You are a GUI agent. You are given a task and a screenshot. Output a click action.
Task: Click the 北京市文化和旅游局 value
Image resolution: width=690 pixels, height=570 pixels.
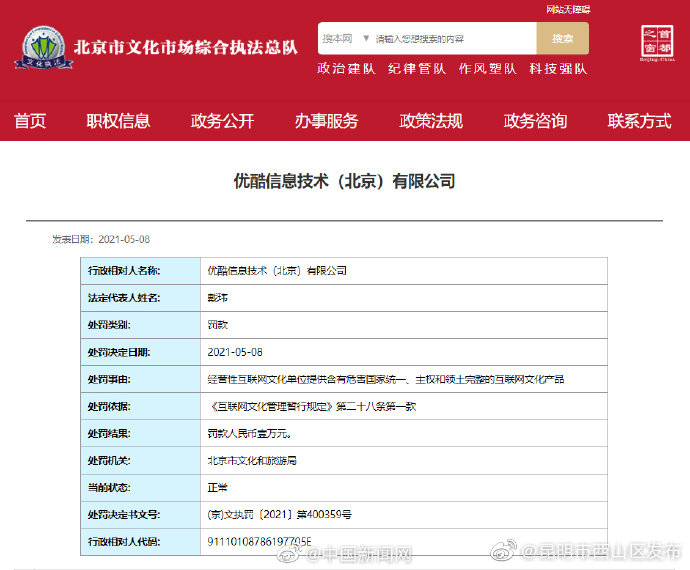pos(252,460)
